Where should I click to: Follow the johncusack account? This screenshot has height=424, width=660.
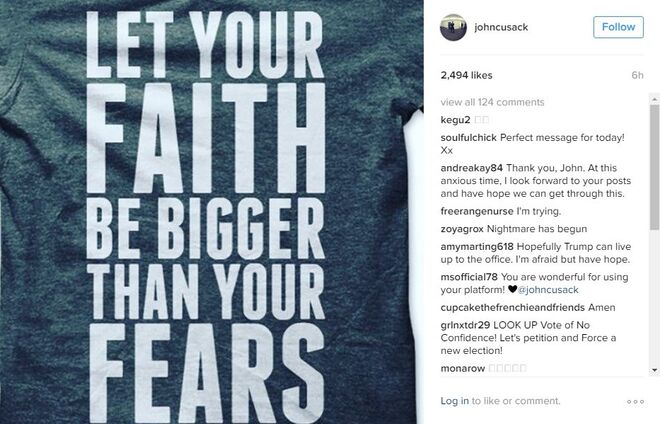click(618, 27)
